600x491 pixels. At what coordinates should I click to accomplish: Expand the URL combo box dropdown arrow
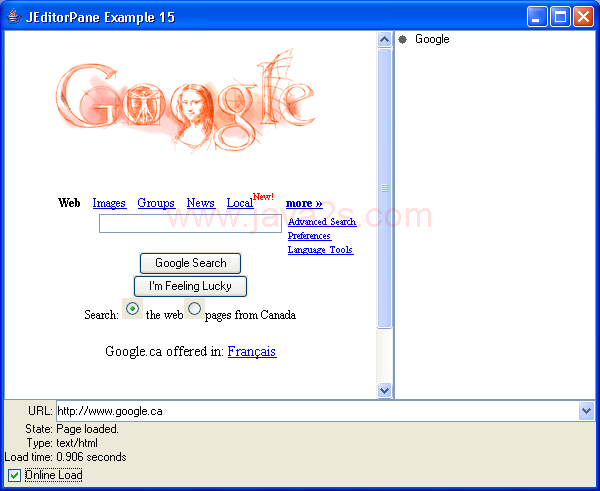click(x=587, y=411)
